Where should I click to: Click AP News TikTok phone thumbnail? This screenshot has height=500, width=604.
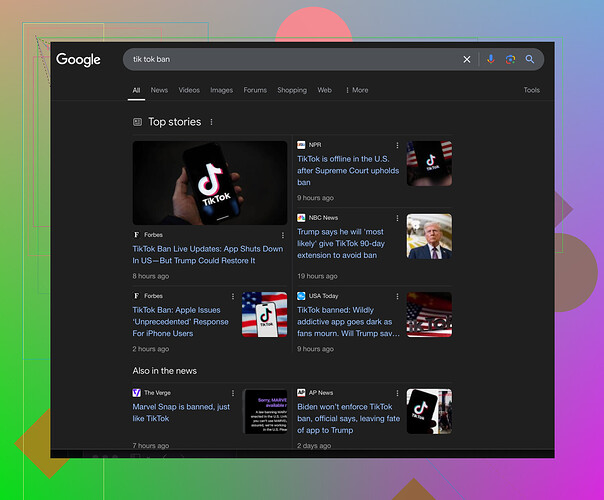(x=429, y=411)
